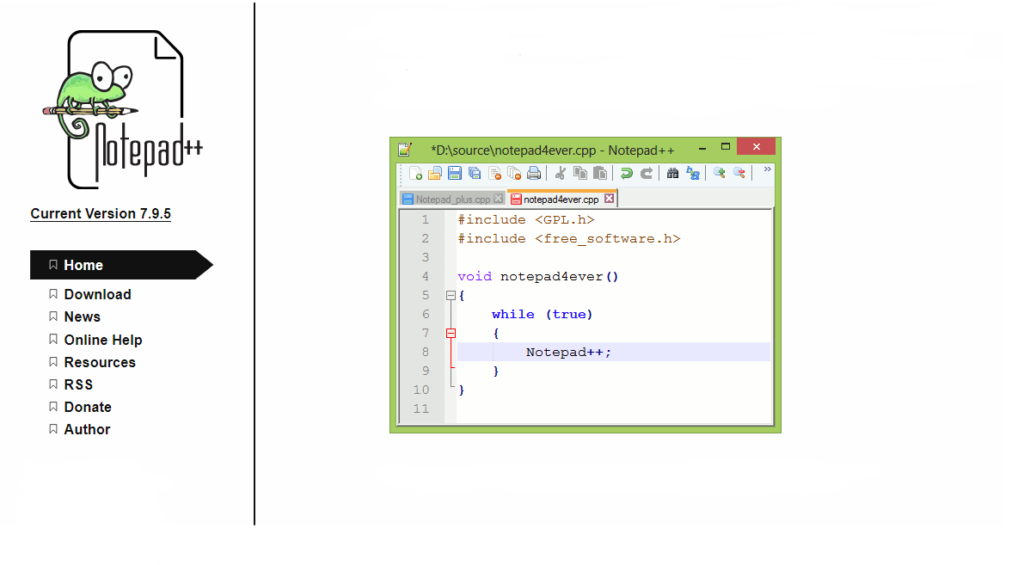This screenshot has width=1024, height=565.
Task: Click line number 11 in the margin
Action: coord(421,409)
